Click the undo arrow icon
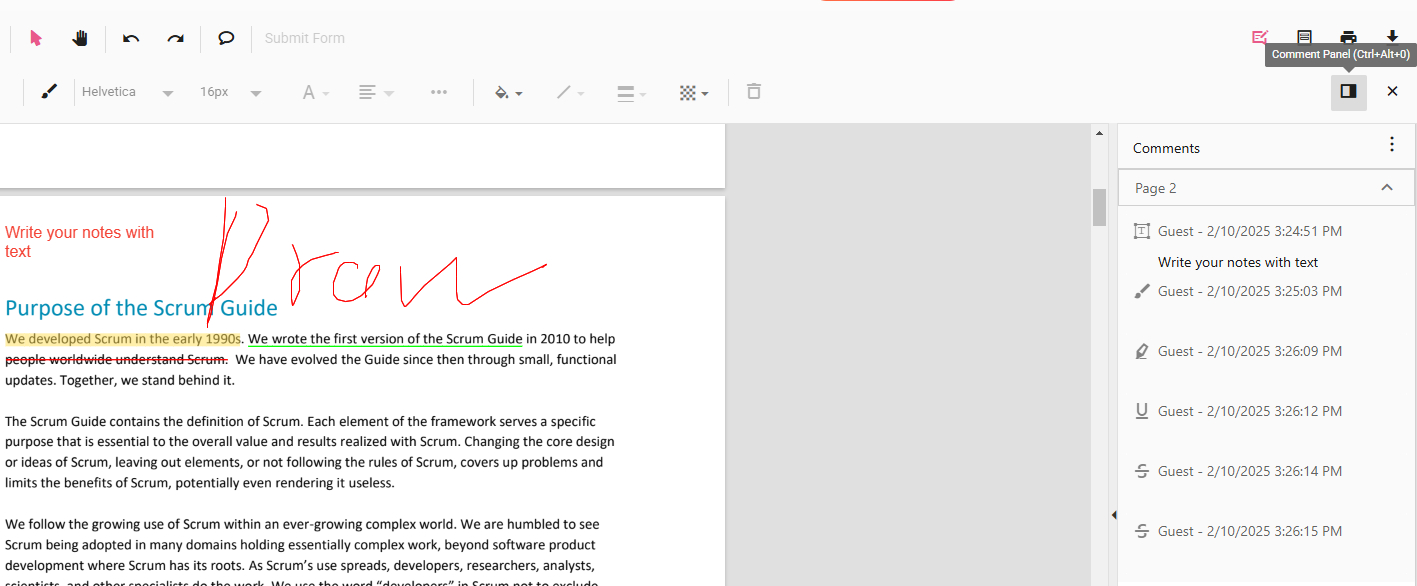Image resolution: width=1417 pixels, height=586 pixels. pos(131,38)
